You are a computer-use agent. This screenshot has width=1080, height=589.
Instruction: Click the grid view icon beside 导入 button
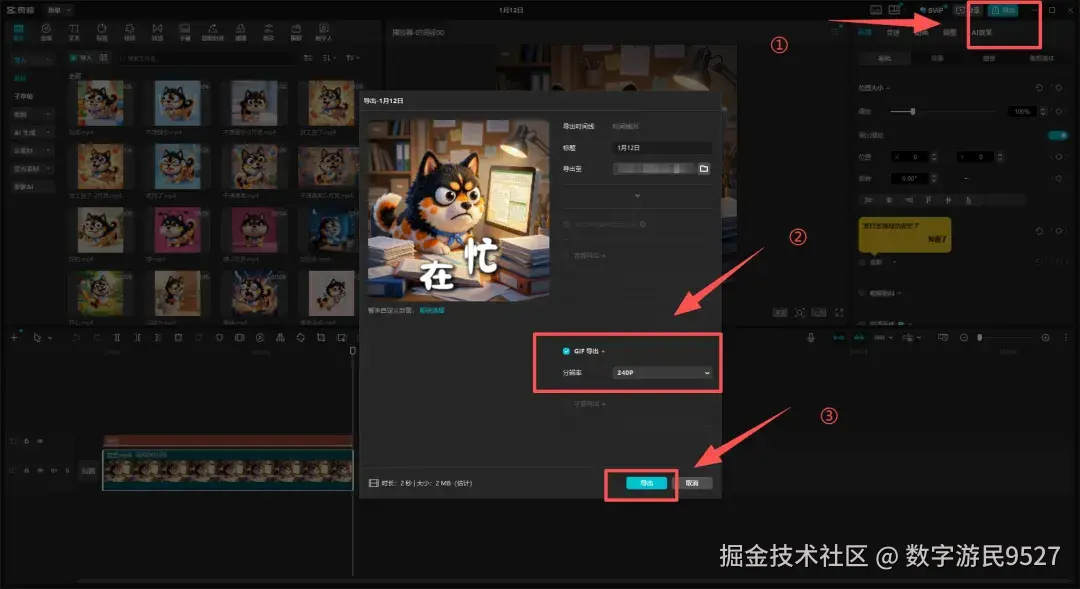[103, 58]
